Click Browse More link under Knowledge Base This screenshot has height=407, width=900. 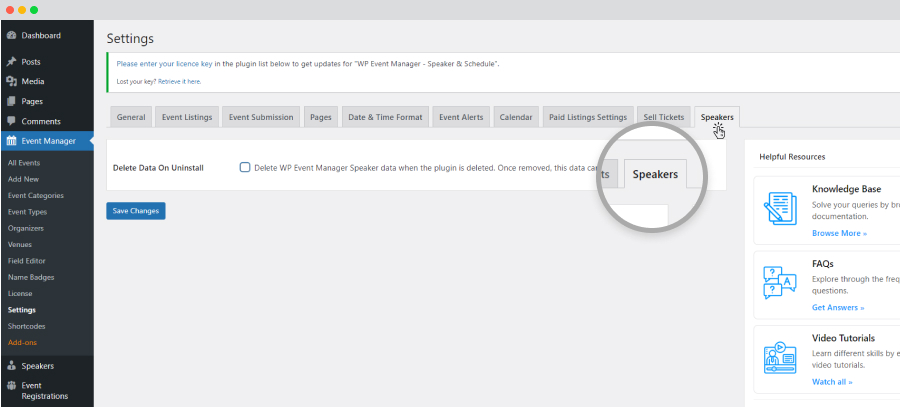(839, 233)
